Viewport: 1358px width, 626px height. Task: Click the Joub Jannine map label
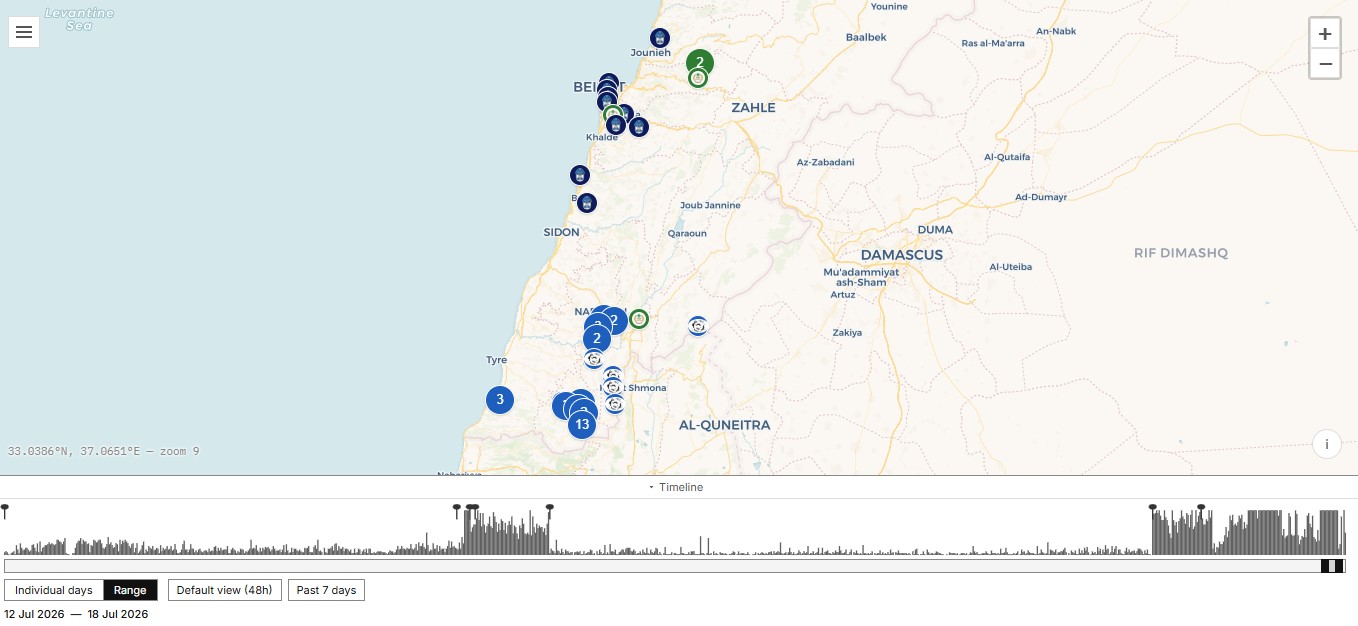pyautogui.click(x=711, y=205)
